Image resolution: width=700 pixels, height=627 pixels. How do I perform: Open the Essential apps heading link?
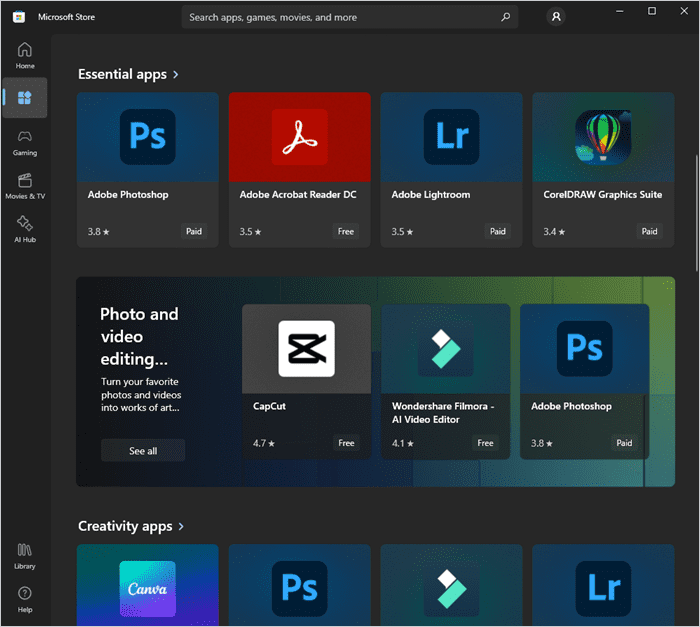pos(122,74)
